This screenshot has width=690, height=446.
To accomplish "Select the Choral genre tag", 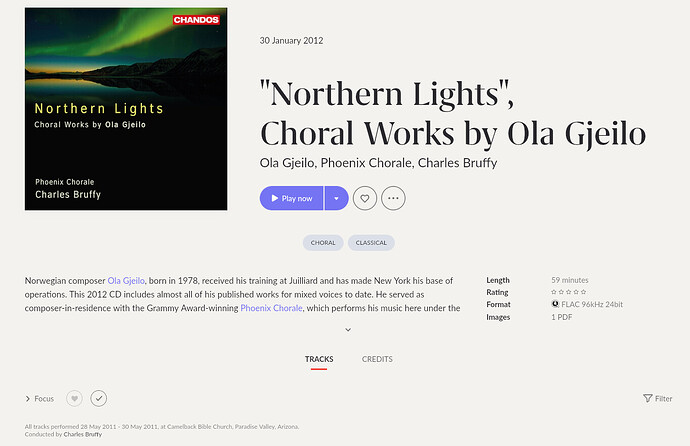I will pyautogui.click(x=323, y=243).
